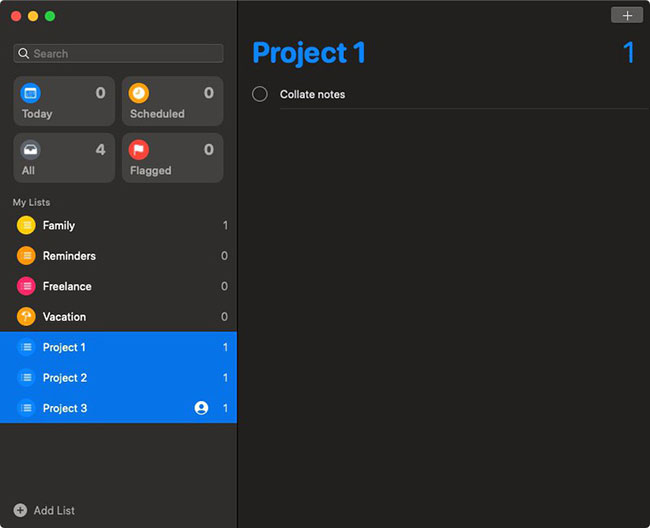
Task: Open the All reminders card
Action: click(x=64, y=157)
